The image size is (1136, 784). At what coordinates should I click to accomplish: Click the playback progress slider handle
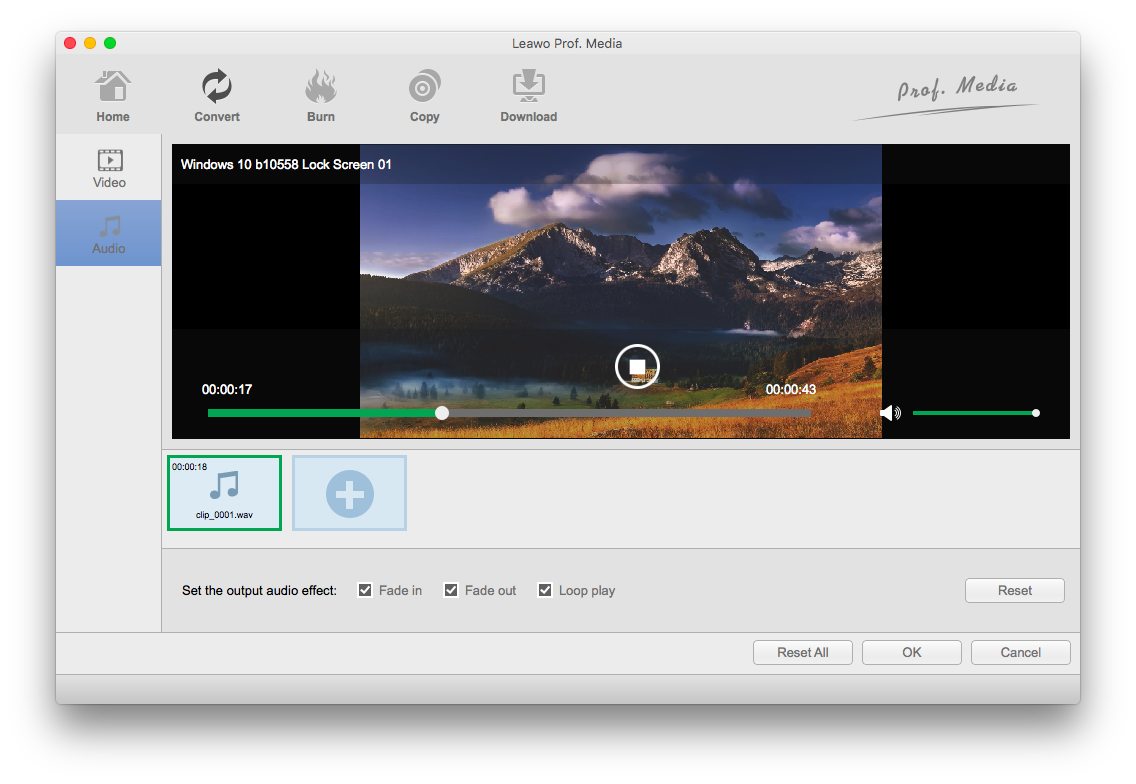coord(442,413)
